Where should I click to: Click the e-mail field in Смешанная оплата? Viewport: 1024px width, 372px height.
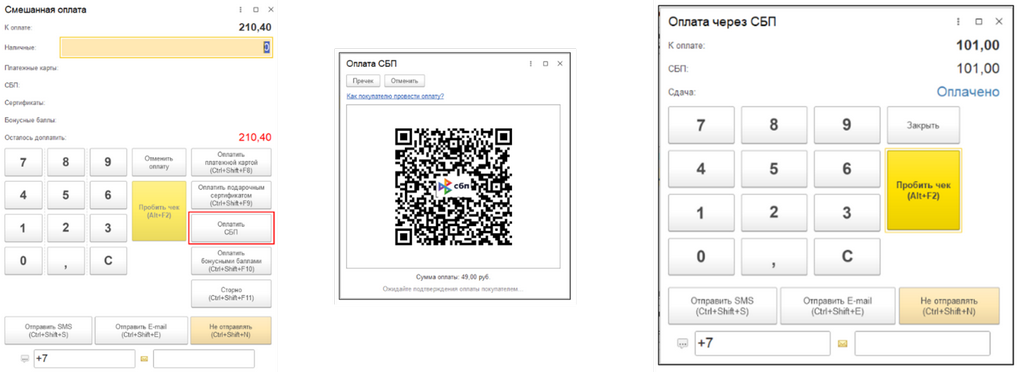point(204,359)
